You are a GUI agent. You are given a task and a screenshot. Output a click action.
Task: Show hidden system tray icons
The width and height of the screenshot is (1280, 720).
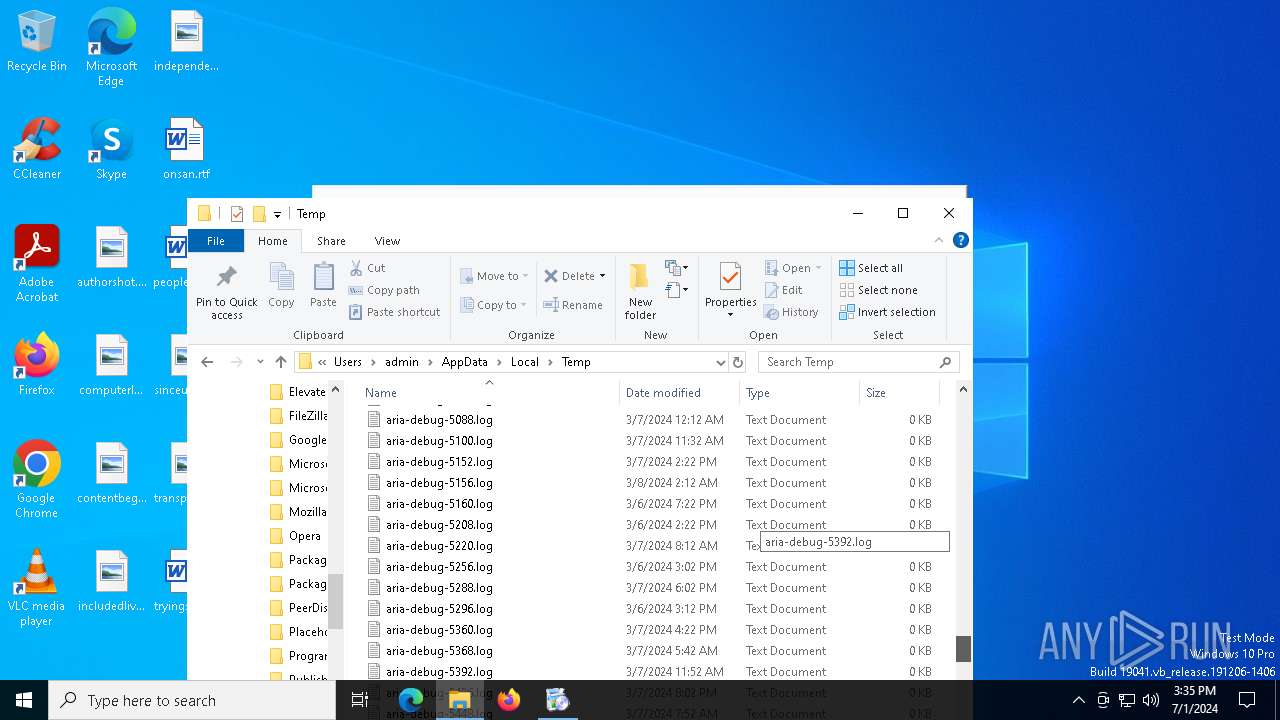(1078, 700)
